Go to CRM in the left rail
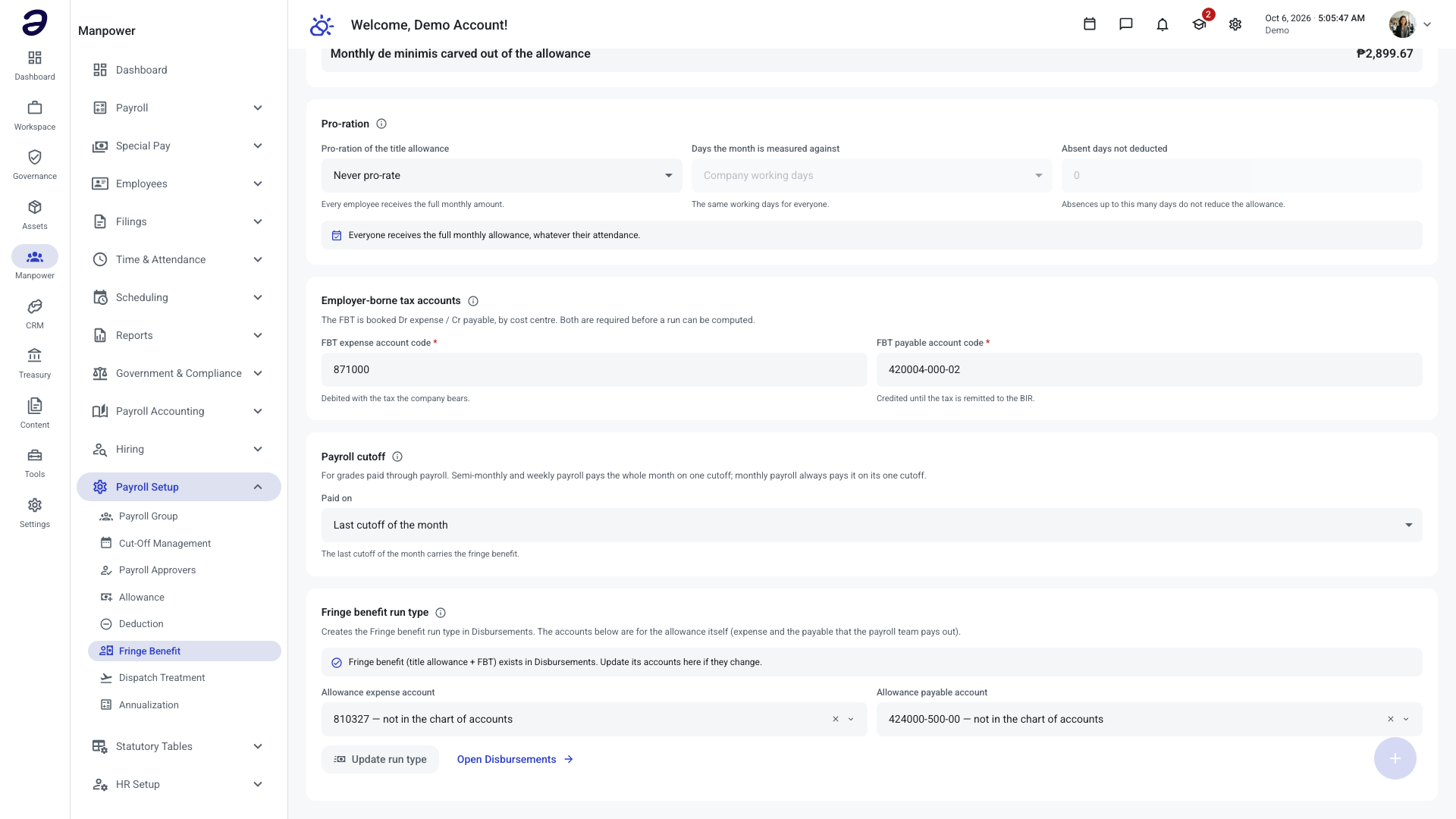 [x=35, y=314]
